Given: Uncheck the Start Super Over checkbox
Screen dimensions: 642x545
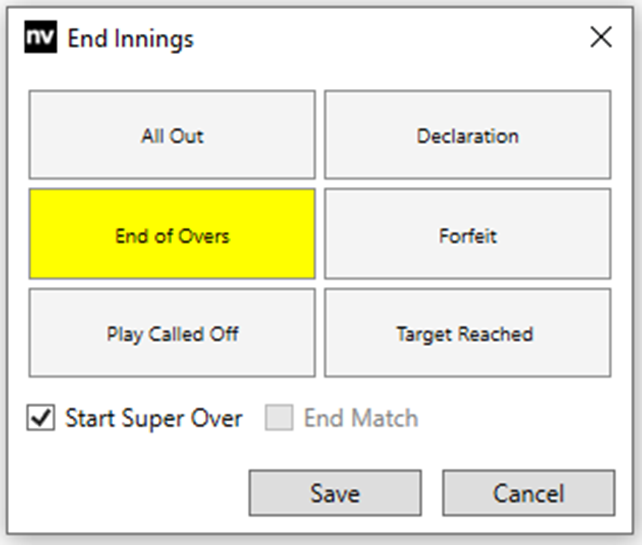Looking at the screenshot, I should tap(41, 418).
